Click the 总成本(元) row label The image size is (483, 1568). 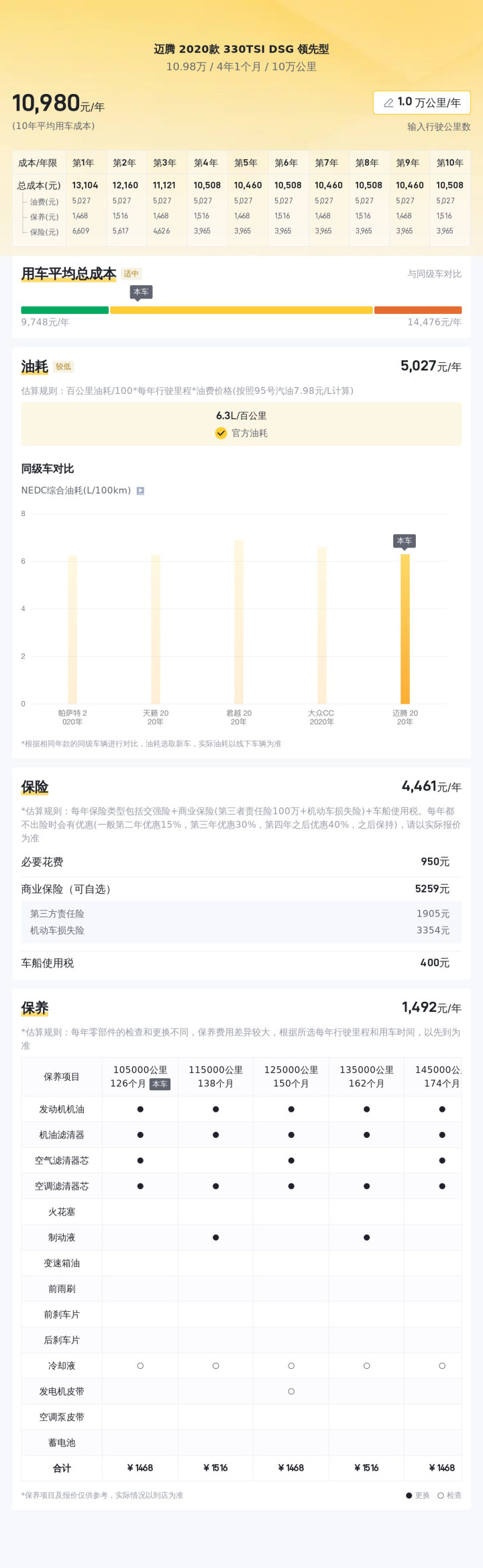(39, 186)
